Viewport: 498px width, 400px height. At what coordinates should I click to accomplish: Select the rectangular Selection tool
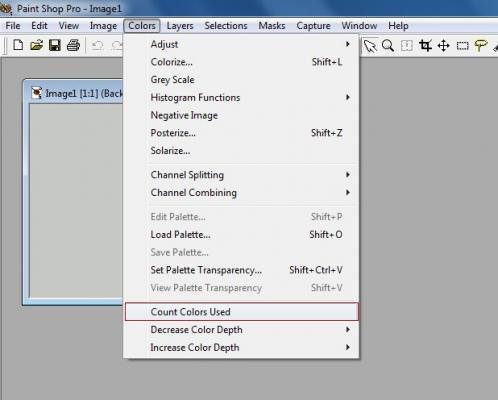point(462,46)
